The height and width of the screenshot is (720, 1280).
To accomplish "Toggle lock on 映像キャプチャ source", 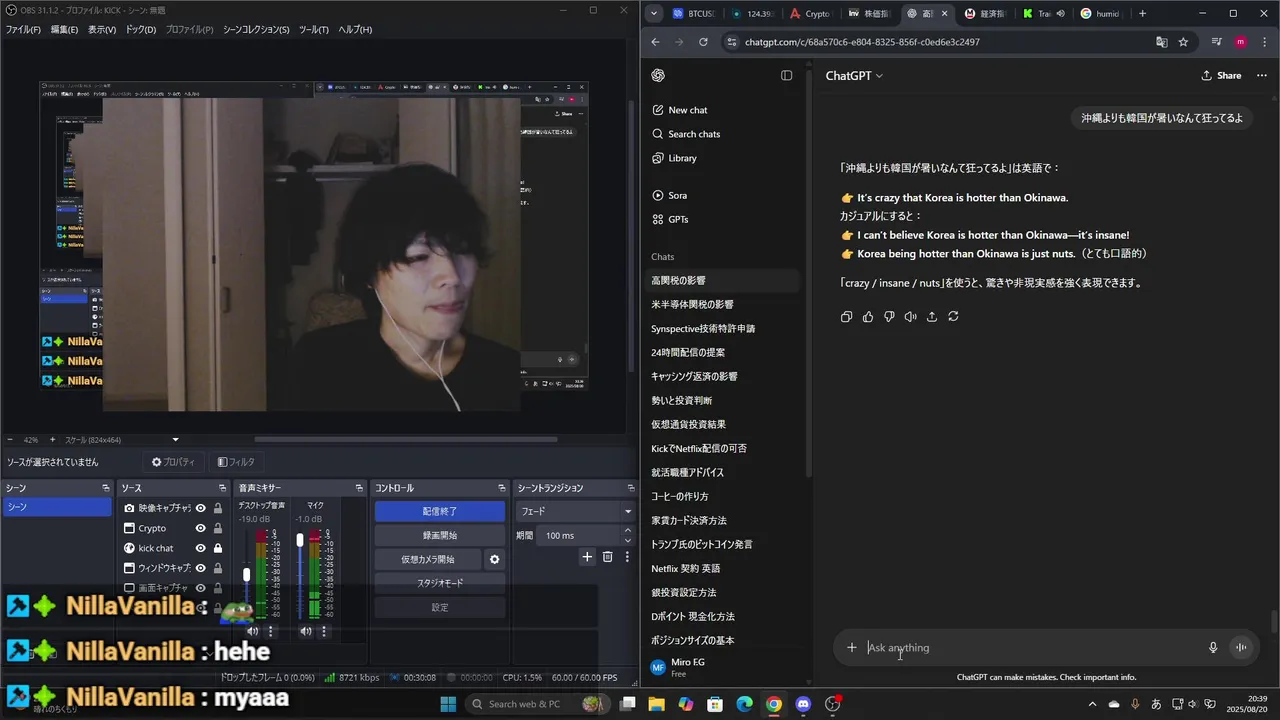I will pos(217,508).
